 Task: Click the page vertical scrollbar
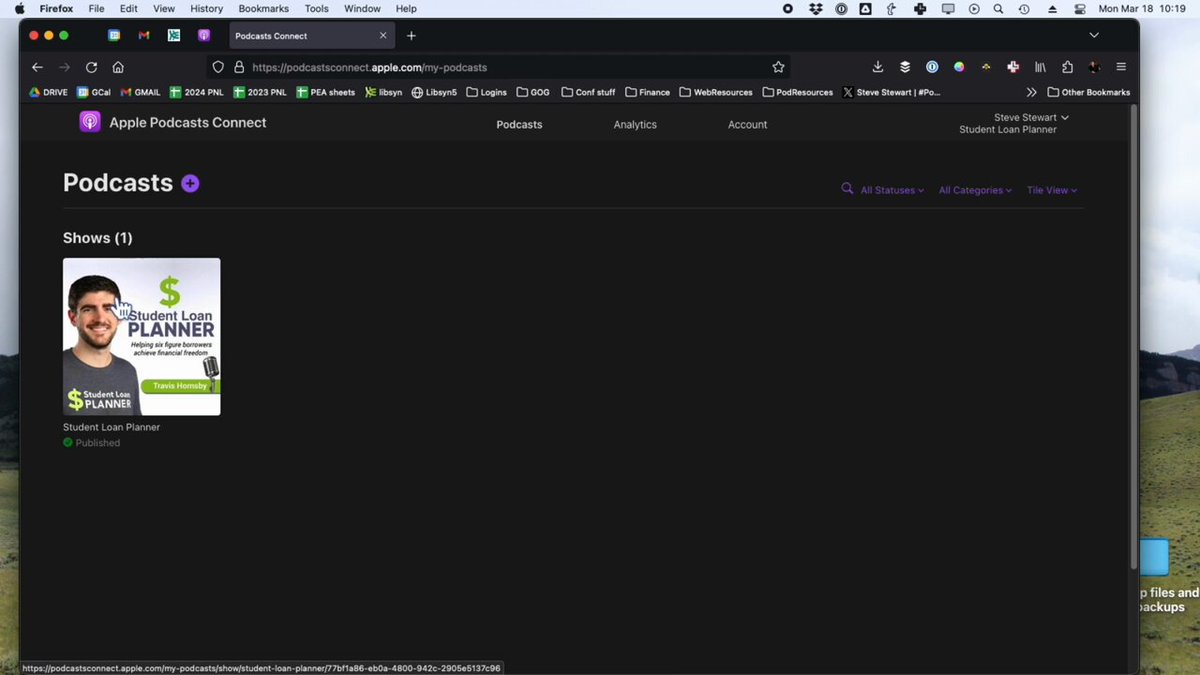click(x=1133, y=335)
